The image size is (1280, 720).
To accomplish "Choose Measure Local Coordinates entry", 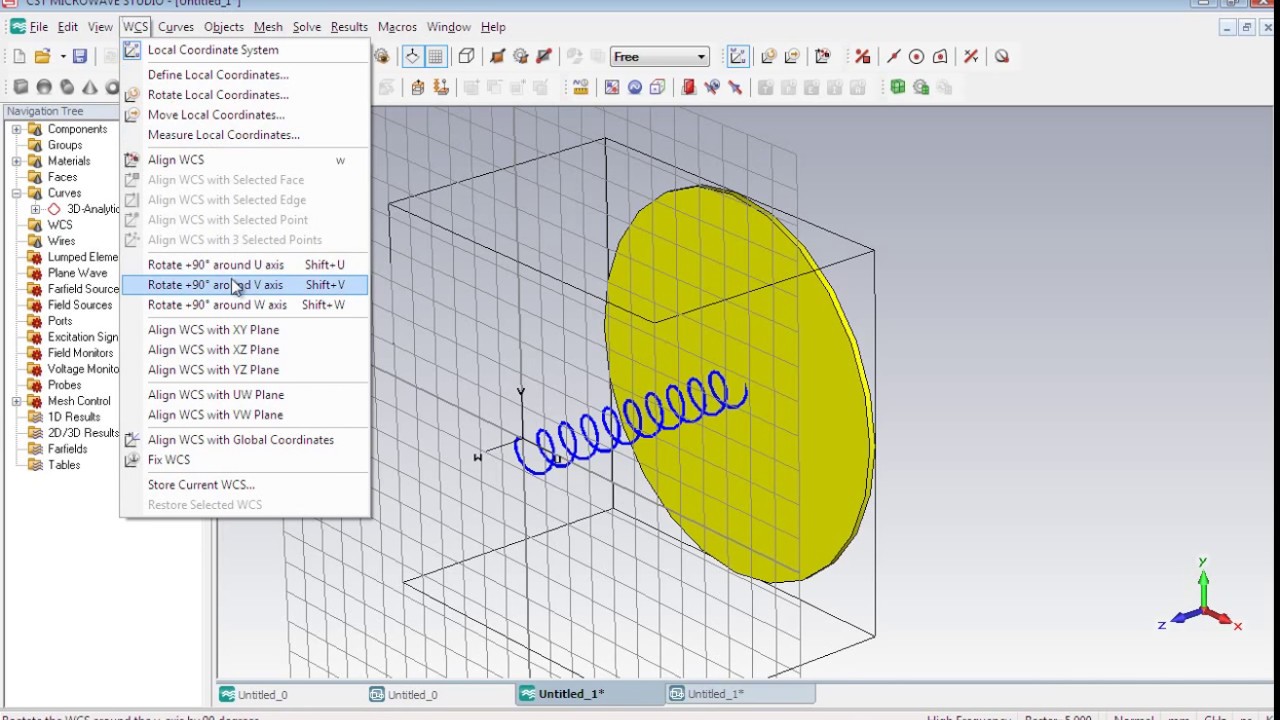I will [244, 135].
